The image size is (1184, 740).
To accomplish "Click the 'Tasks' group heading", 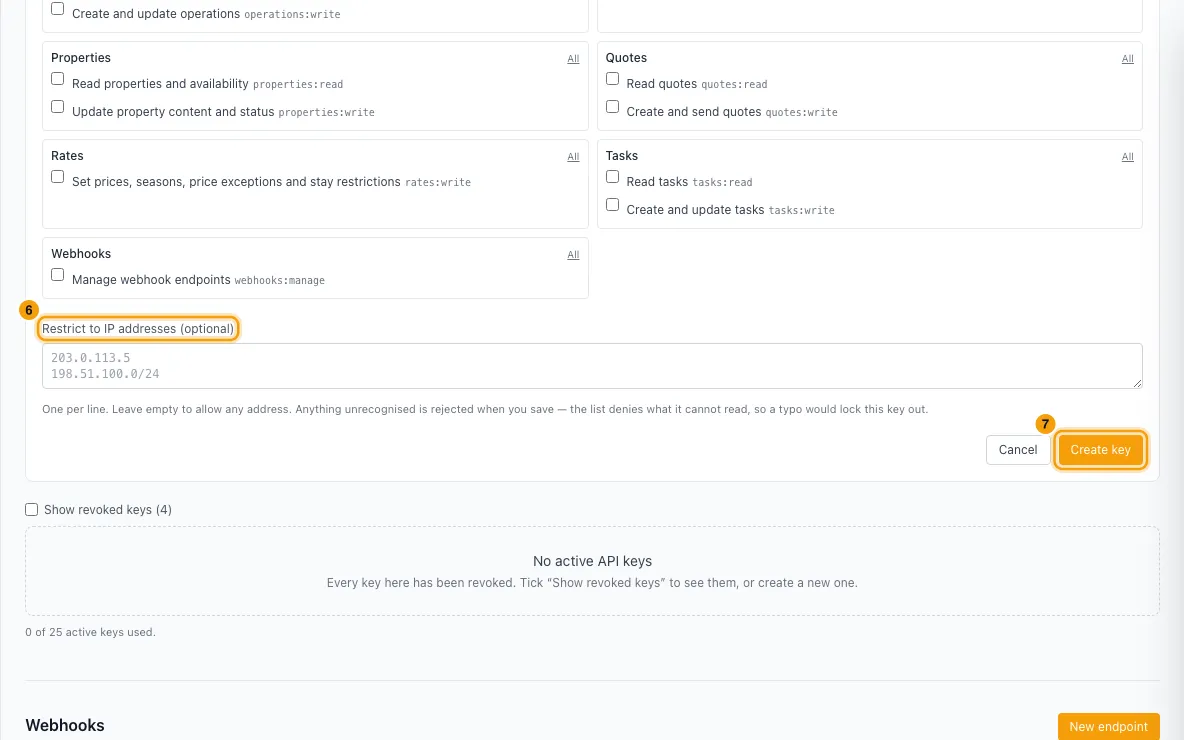I will pyautogui.click(x=621, y=156).
